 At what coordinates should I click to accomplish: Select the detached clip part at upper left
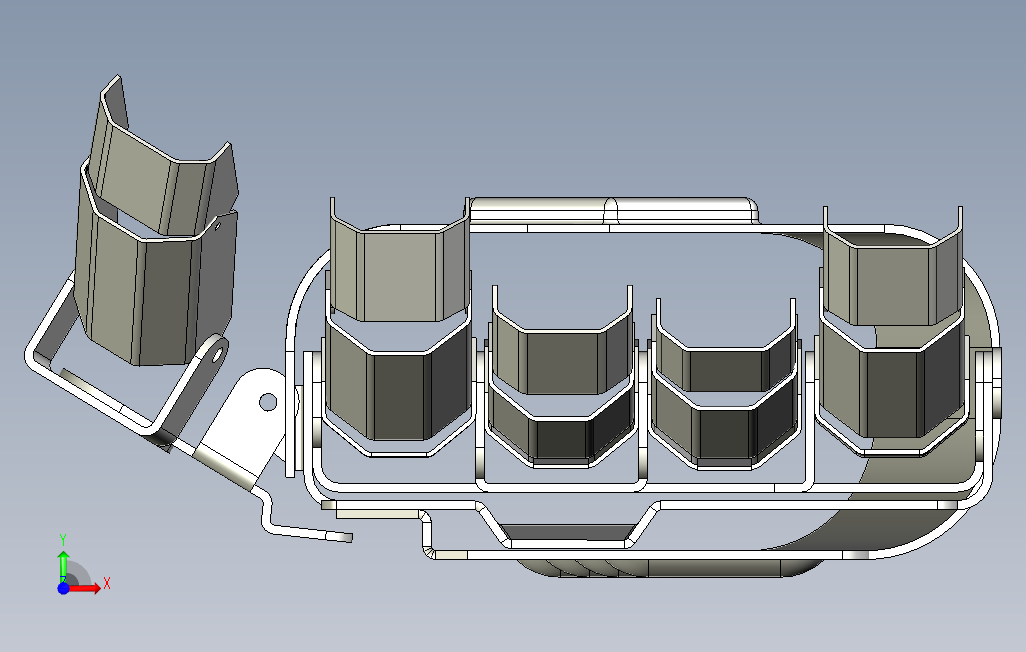(x=157, y=223)
